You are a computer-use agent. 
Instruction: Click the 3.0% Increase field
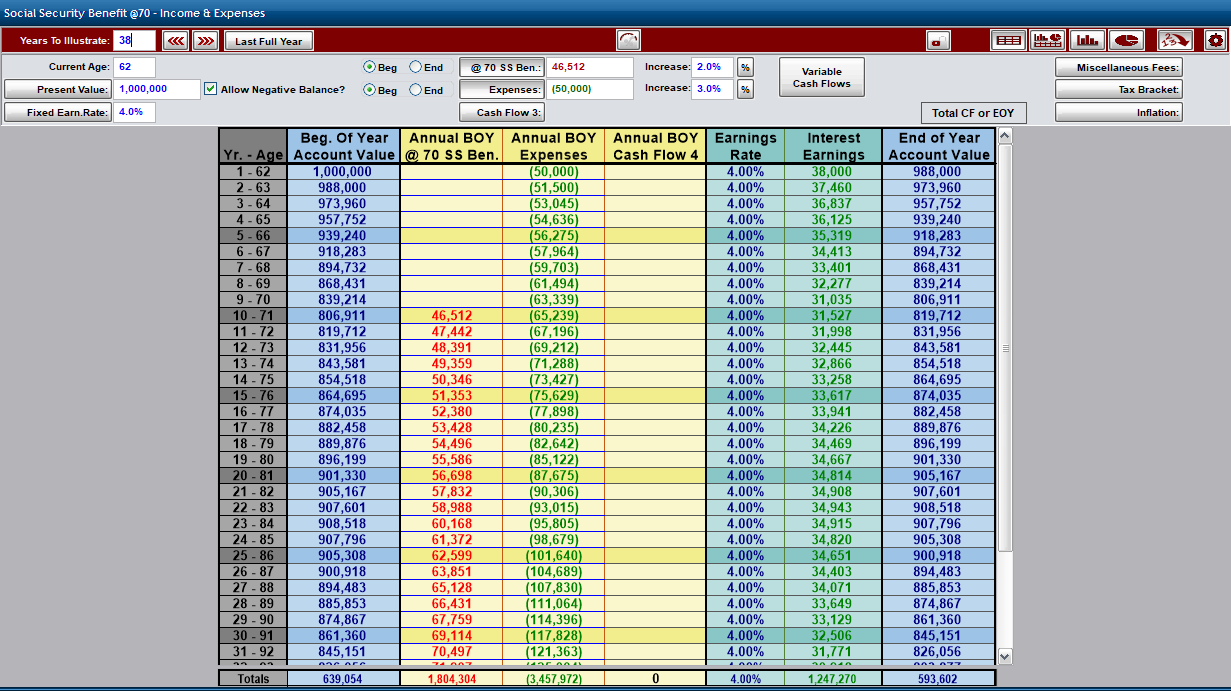point(712,89)
